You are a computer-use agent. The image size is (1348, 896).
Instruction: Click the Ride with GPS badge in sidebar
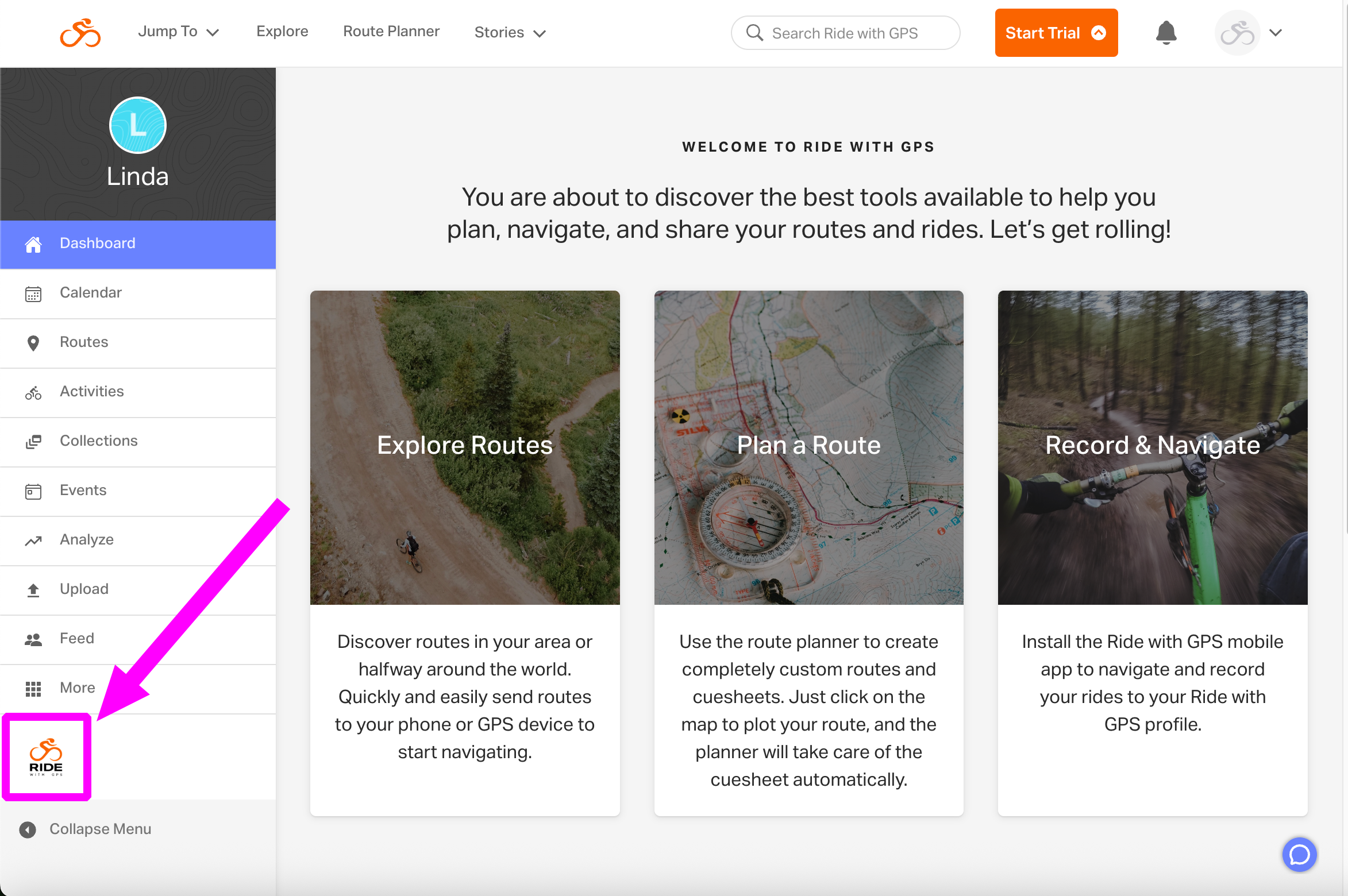(x=46, y=757)
